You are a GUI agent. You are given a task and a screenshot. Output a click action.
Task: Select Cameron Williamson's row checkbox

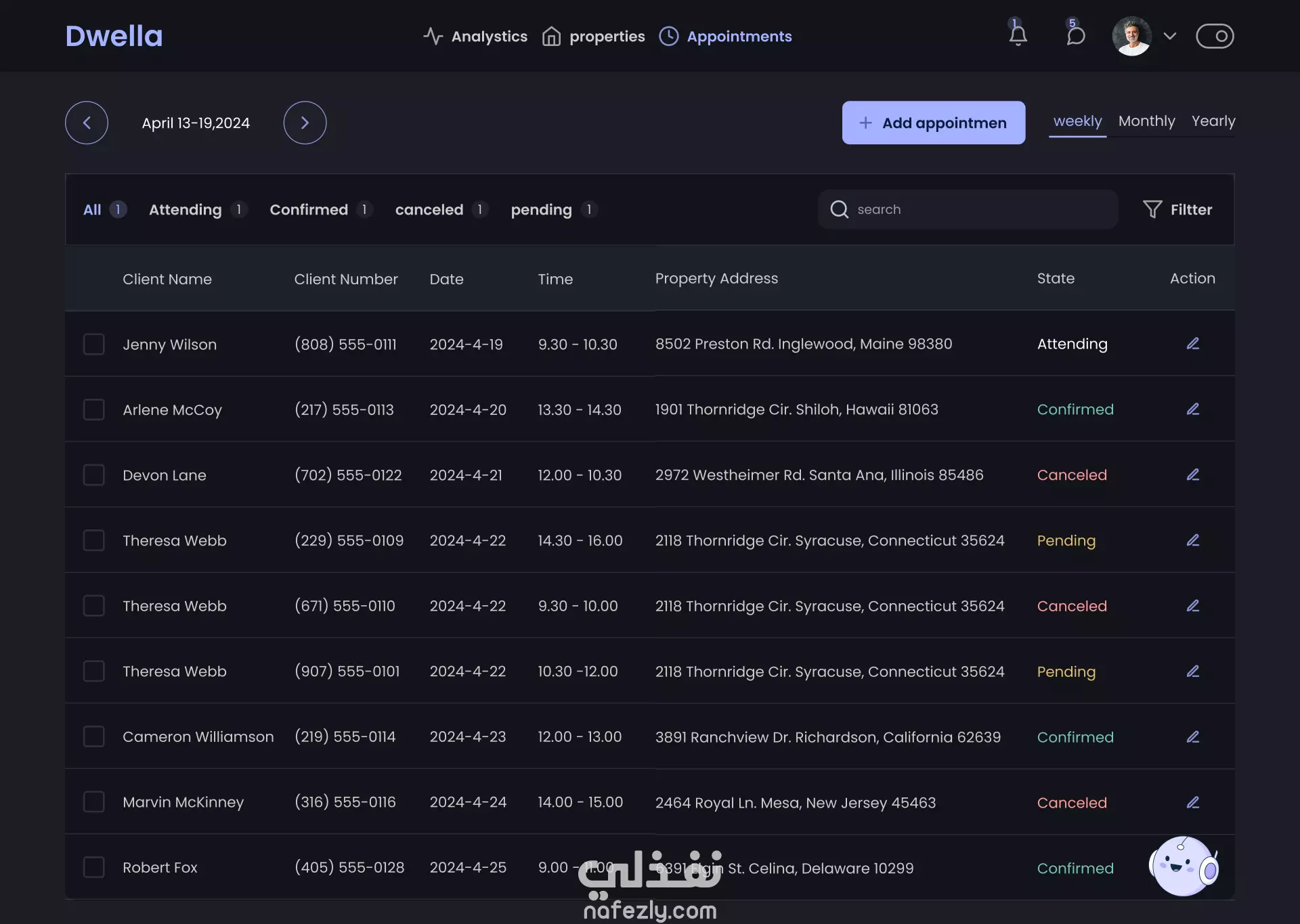click(93, 736)
